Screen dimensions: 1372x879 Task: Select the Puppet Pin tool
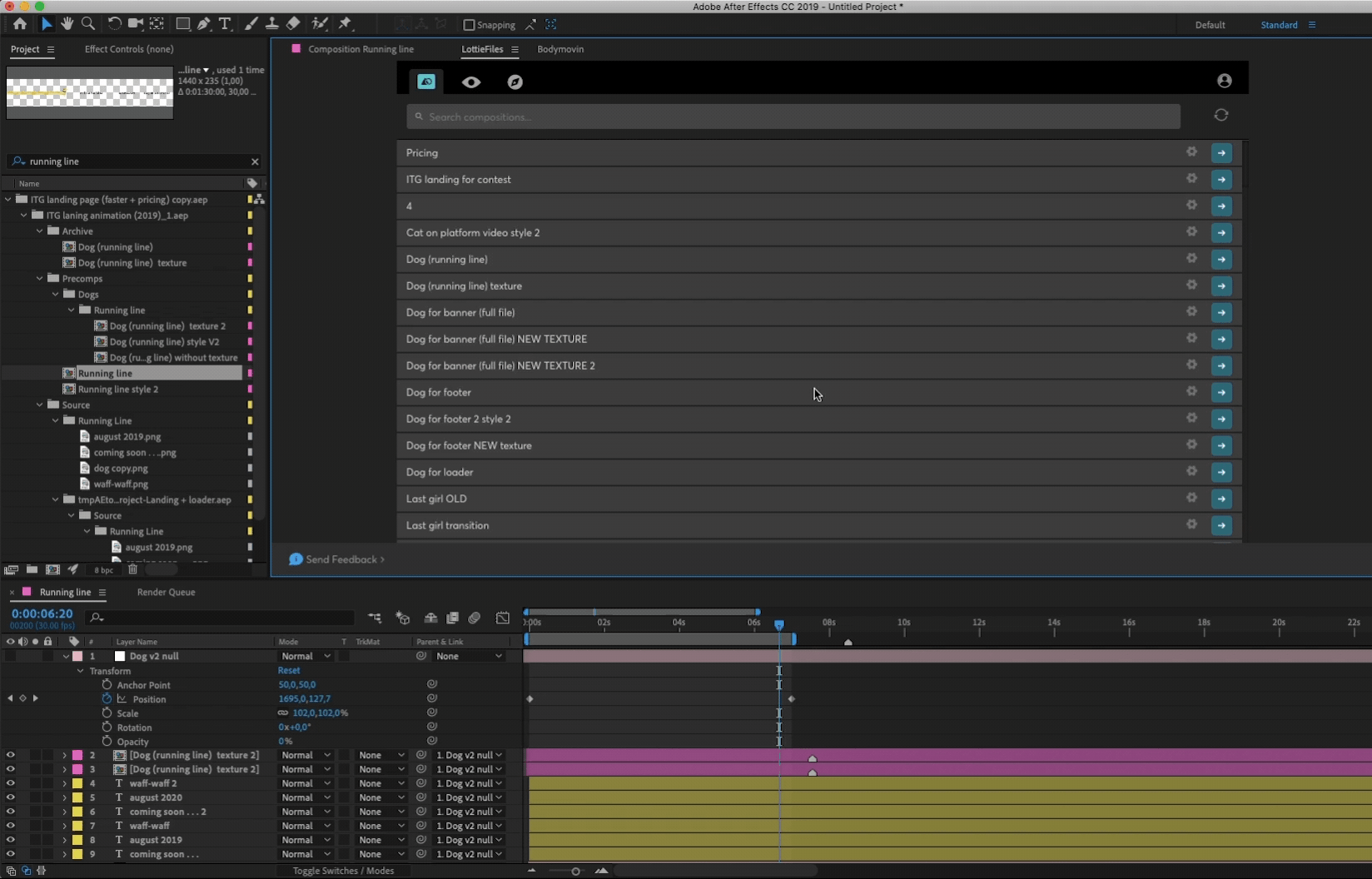tap(345, 24)
